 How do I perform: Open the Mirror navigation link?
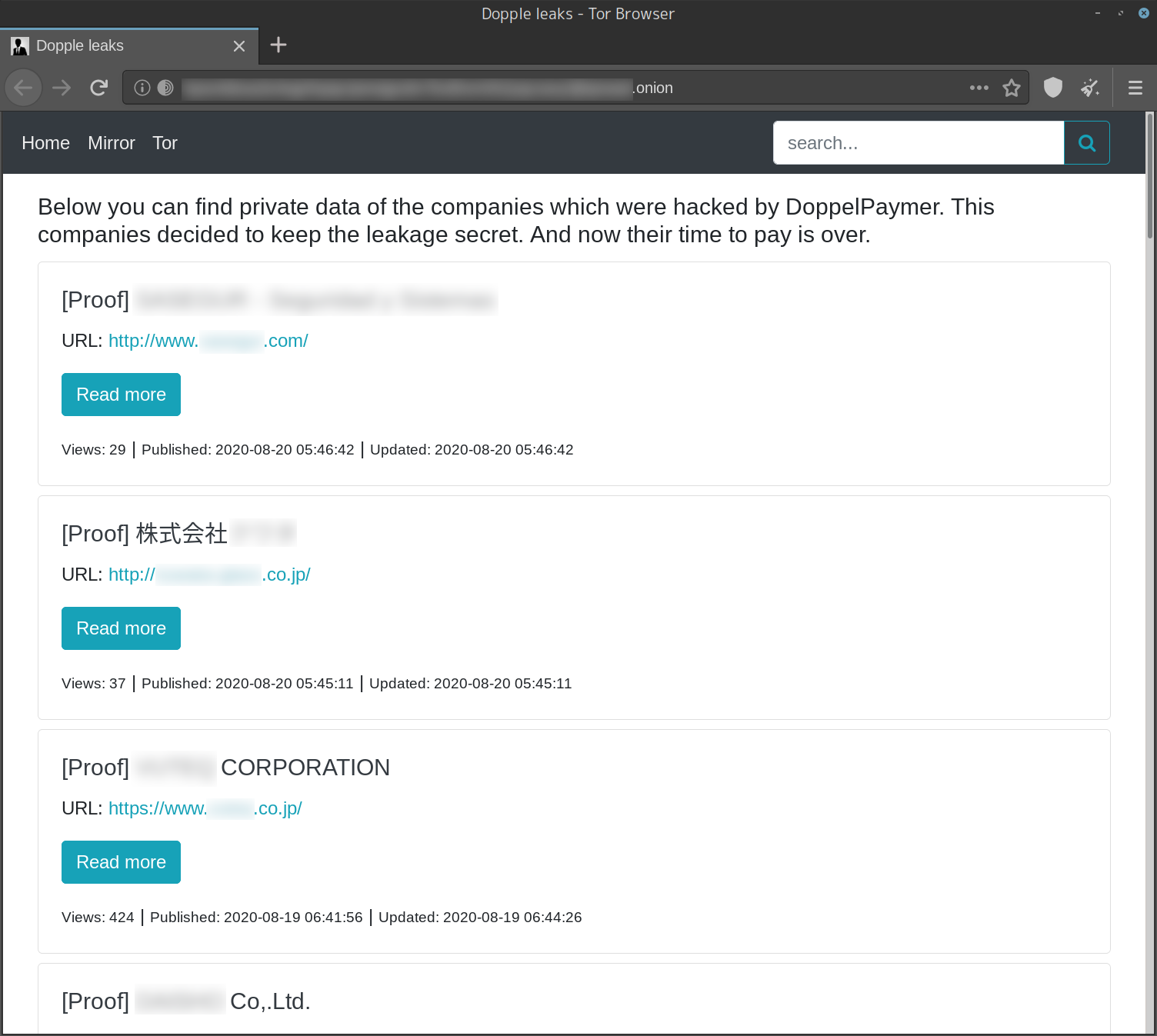tap(112, 143)
